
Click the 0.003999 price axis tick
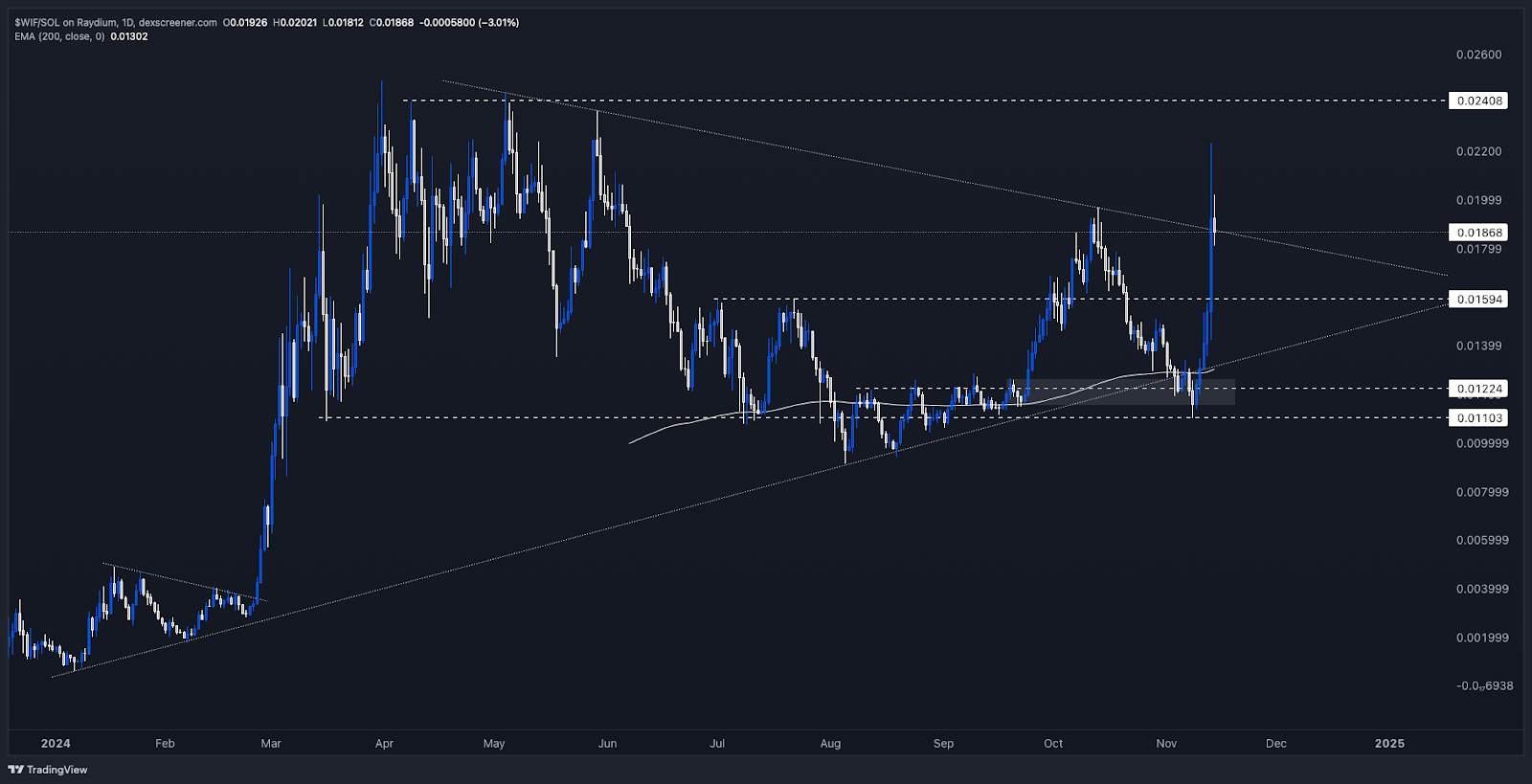(1482, 589)
